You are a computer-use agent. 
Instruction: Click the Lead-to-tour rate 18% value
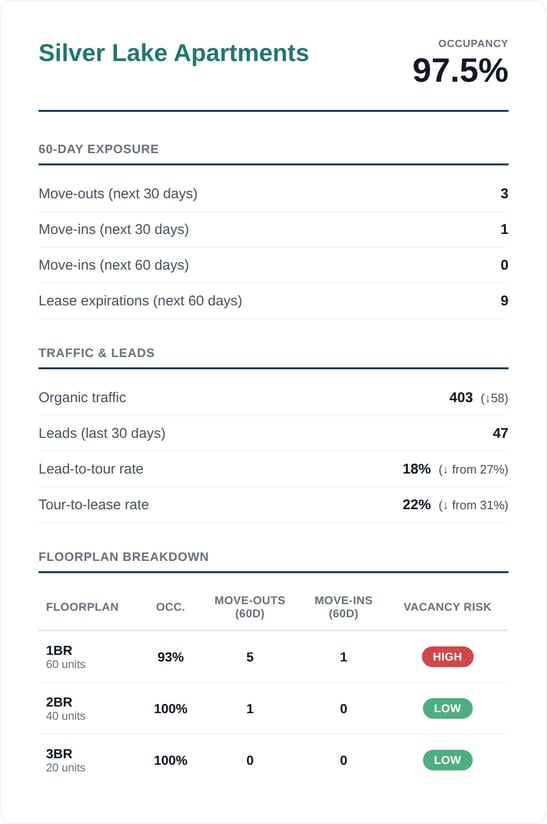tap(417, 469)
